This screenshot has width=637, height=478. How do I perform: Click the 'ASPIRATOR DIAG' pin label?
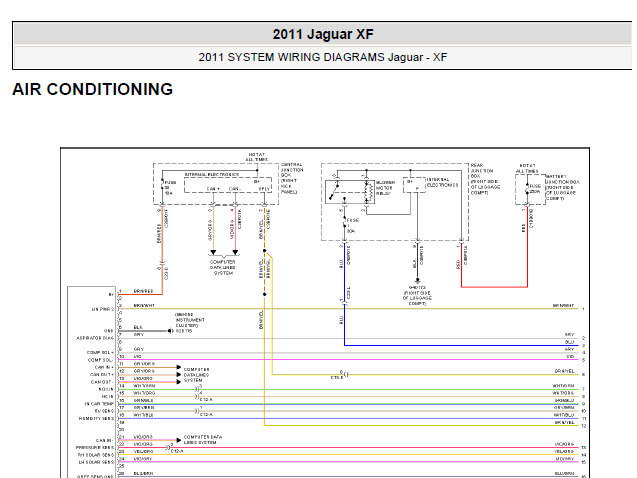95,338
